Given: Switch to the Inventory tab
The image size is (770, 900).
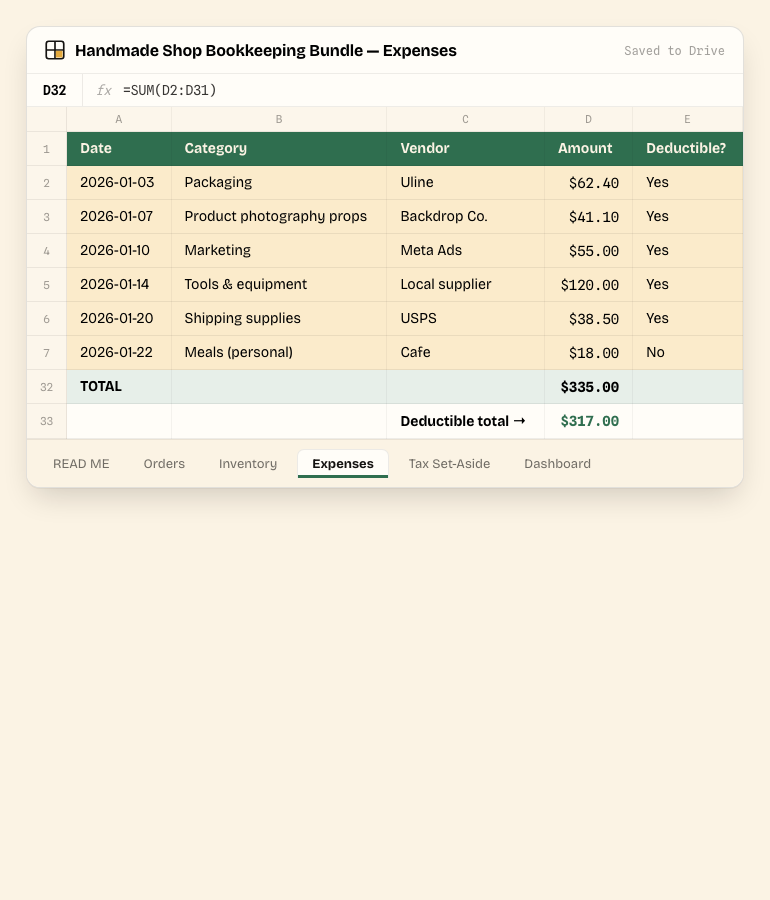Looking at the screenshot, I should (248, 464).
